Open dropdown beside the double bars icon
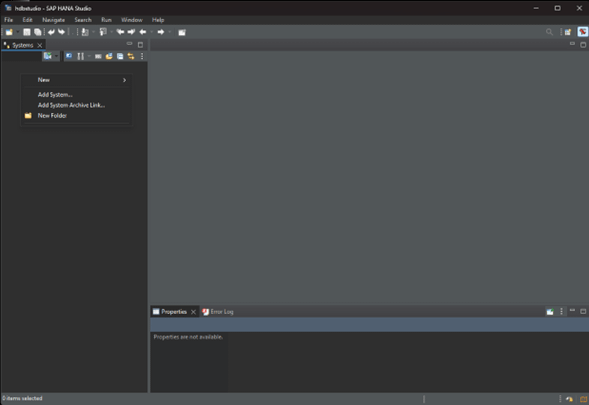Viewport: 589px width, 405px height. [89, 56]
